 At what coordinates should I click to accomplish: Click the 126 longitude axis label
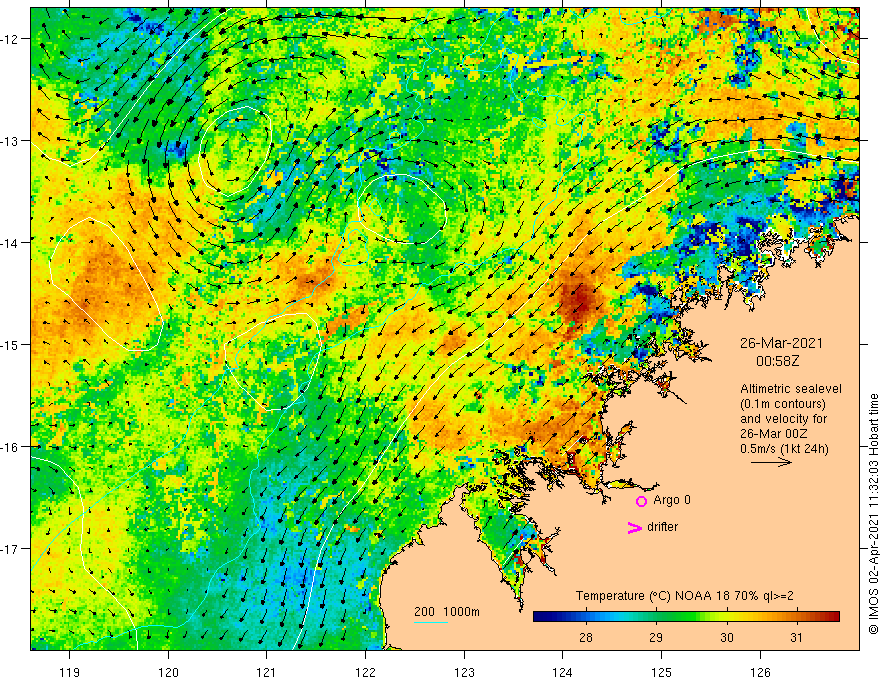(760, 672)
